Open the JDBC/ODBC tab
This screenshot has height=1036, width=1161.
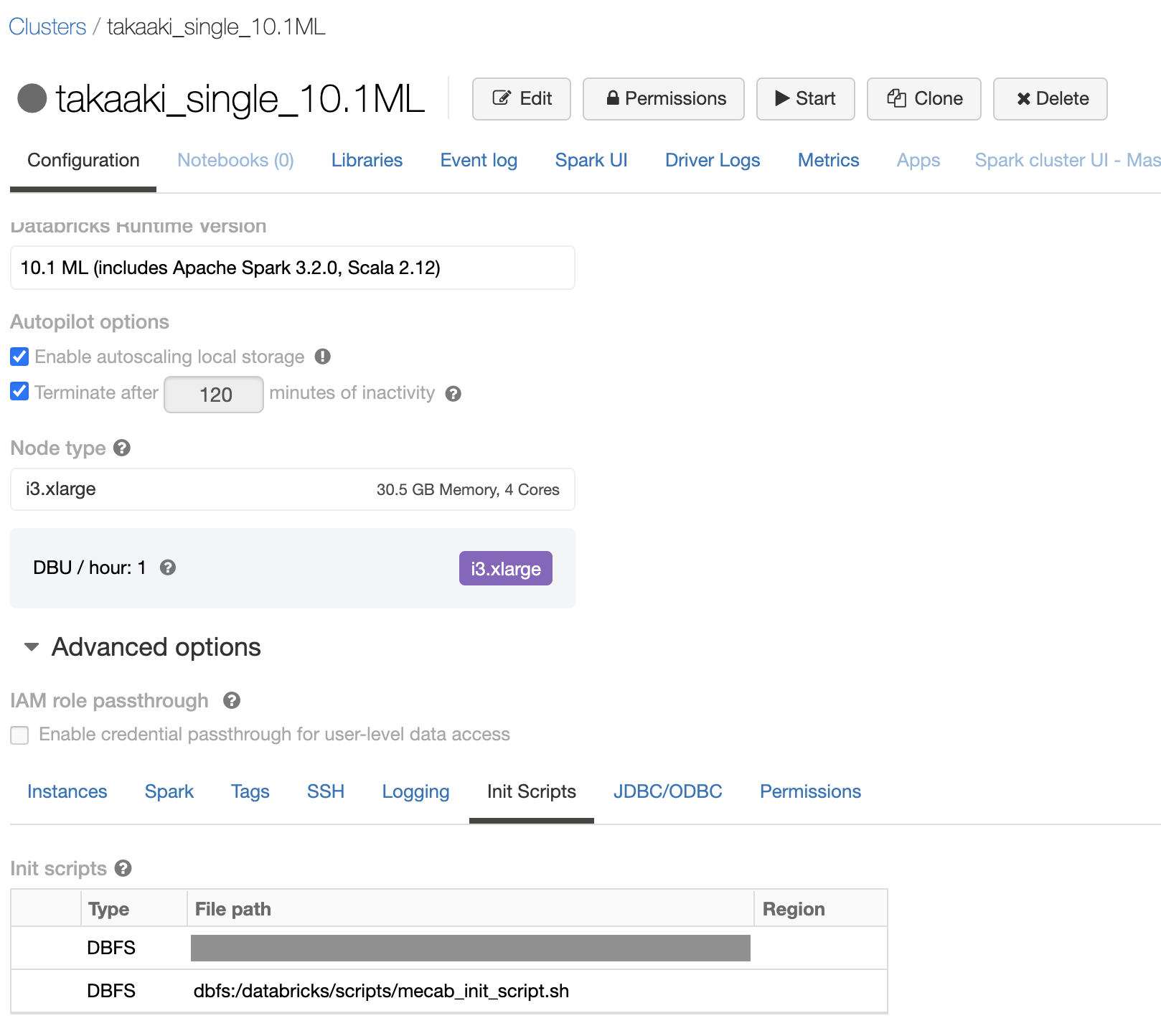[668, 791]
